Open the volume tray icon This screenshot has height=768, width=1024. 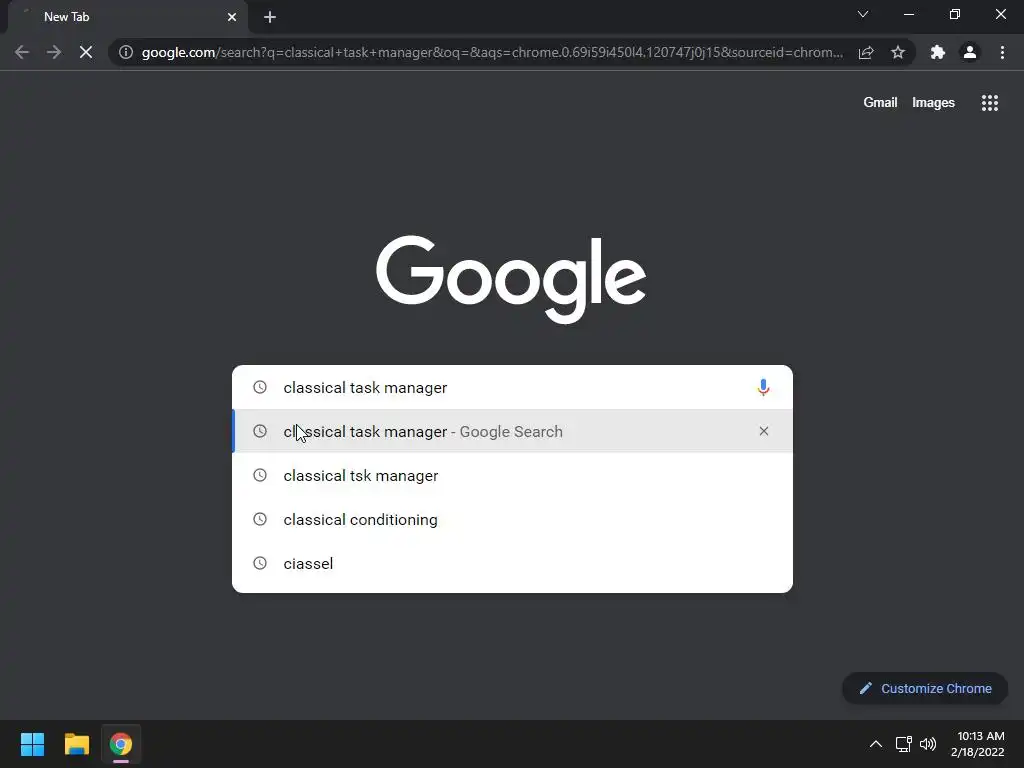click(927, 744)
